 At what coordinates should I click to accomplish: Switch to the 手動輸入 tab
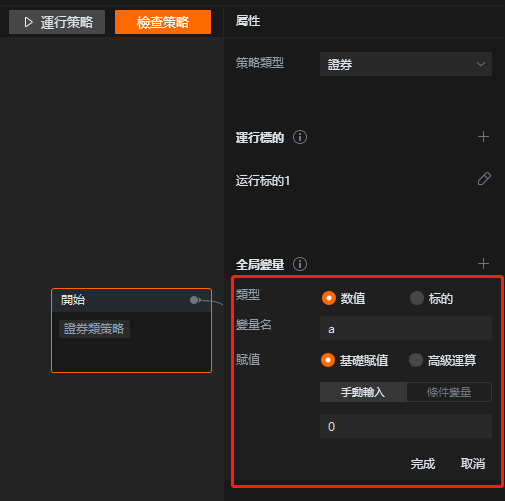(x=363, y=392)
